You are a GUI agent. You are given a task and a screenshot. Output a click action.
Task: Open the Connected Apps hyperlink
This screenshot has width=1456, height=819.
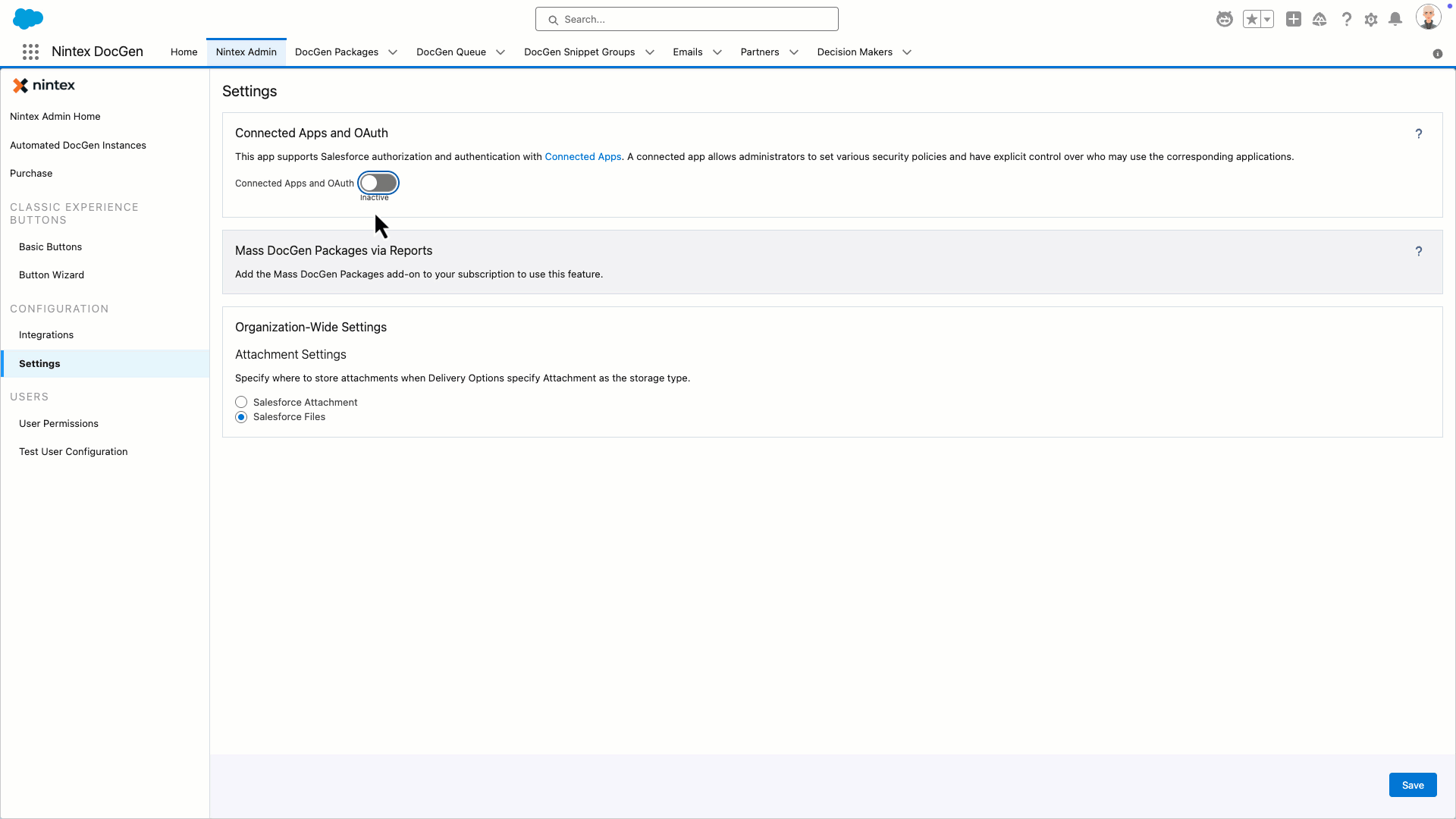click(x=582, y=157)
